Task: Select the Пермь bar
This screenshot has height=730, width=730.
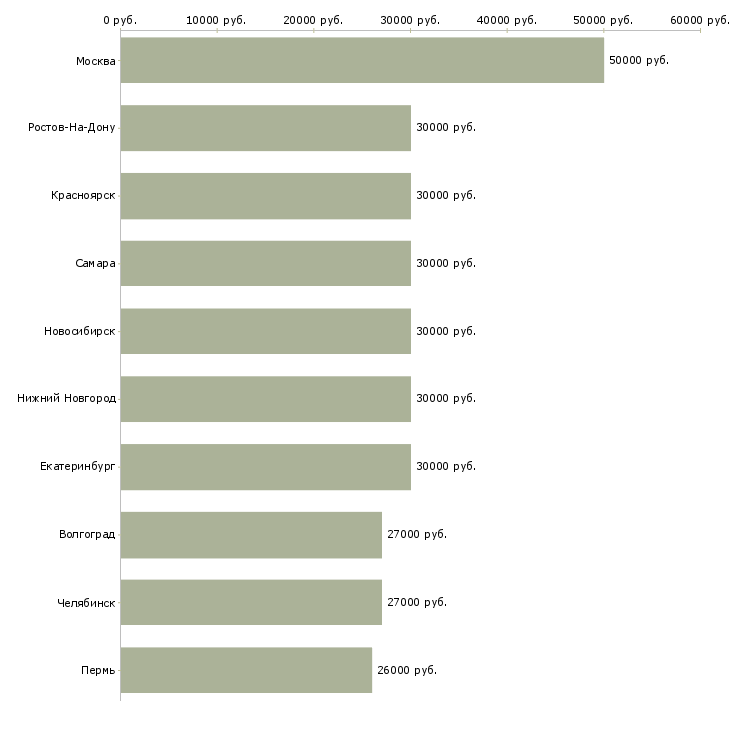Action: [x=246, y=670]
